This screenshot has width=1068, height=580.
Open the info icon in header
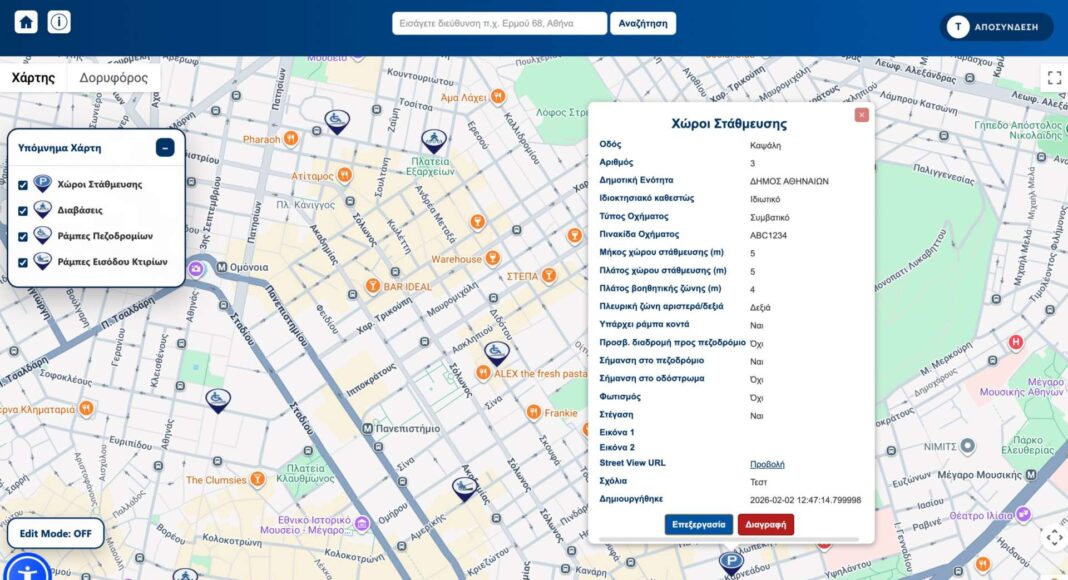(59, 22)
